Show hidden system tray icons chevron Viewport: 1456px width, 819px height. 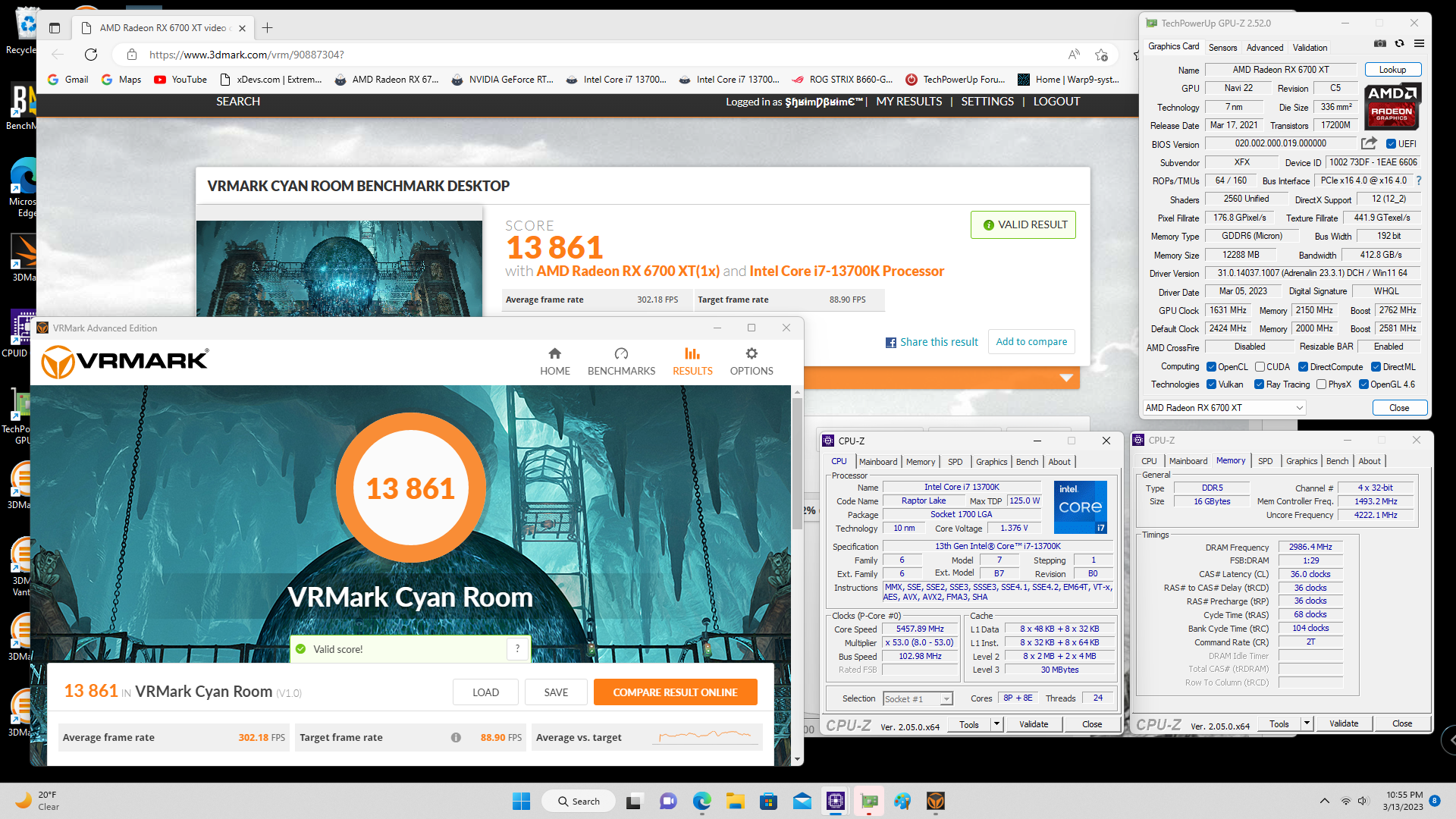point(1324,801)
